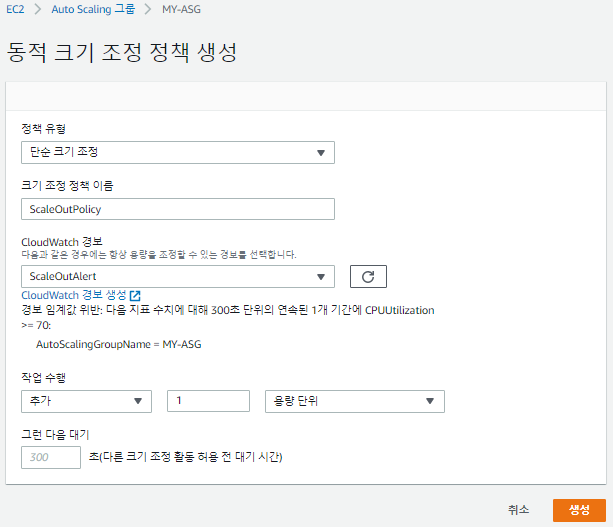
Task: Go to Auto Scaling 그룹 breadcrumb
Action: [x=93, y=9]
